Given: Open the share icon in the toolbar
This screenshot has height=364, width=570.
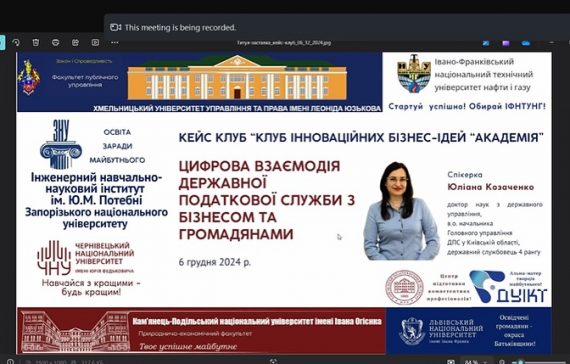Looking at the screenshot, I should click(75, 43).
